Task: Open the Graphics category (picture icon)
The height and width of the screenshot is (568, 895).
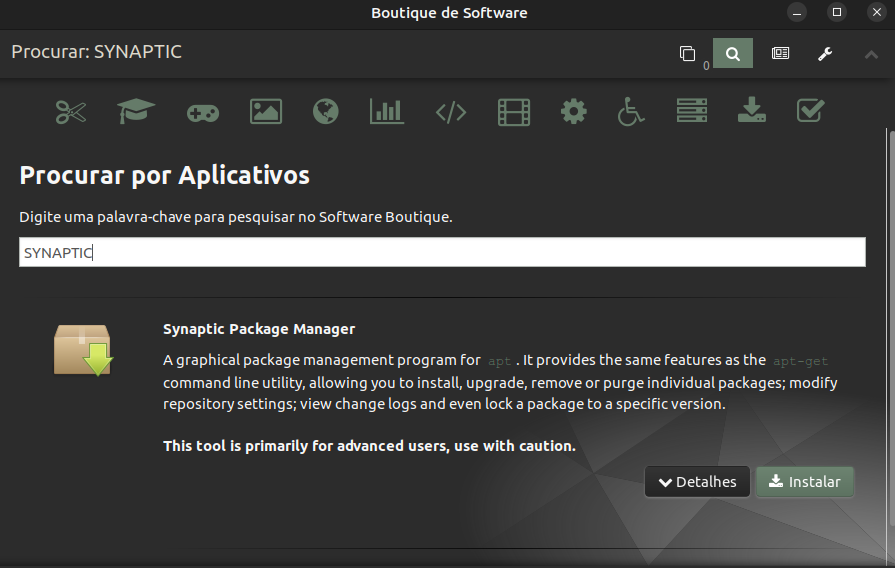Action: (265, 111)
